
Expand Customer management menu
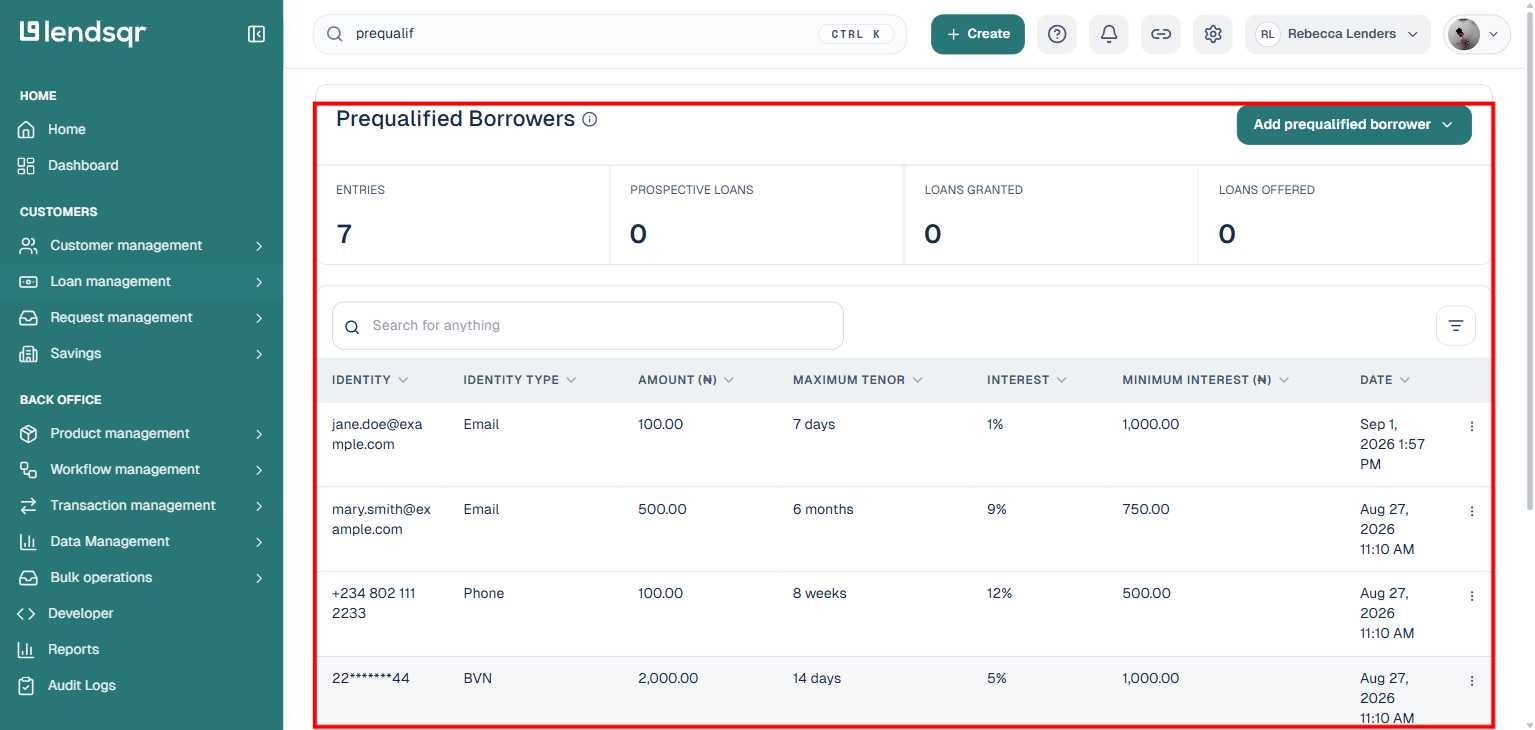point(141,246)
